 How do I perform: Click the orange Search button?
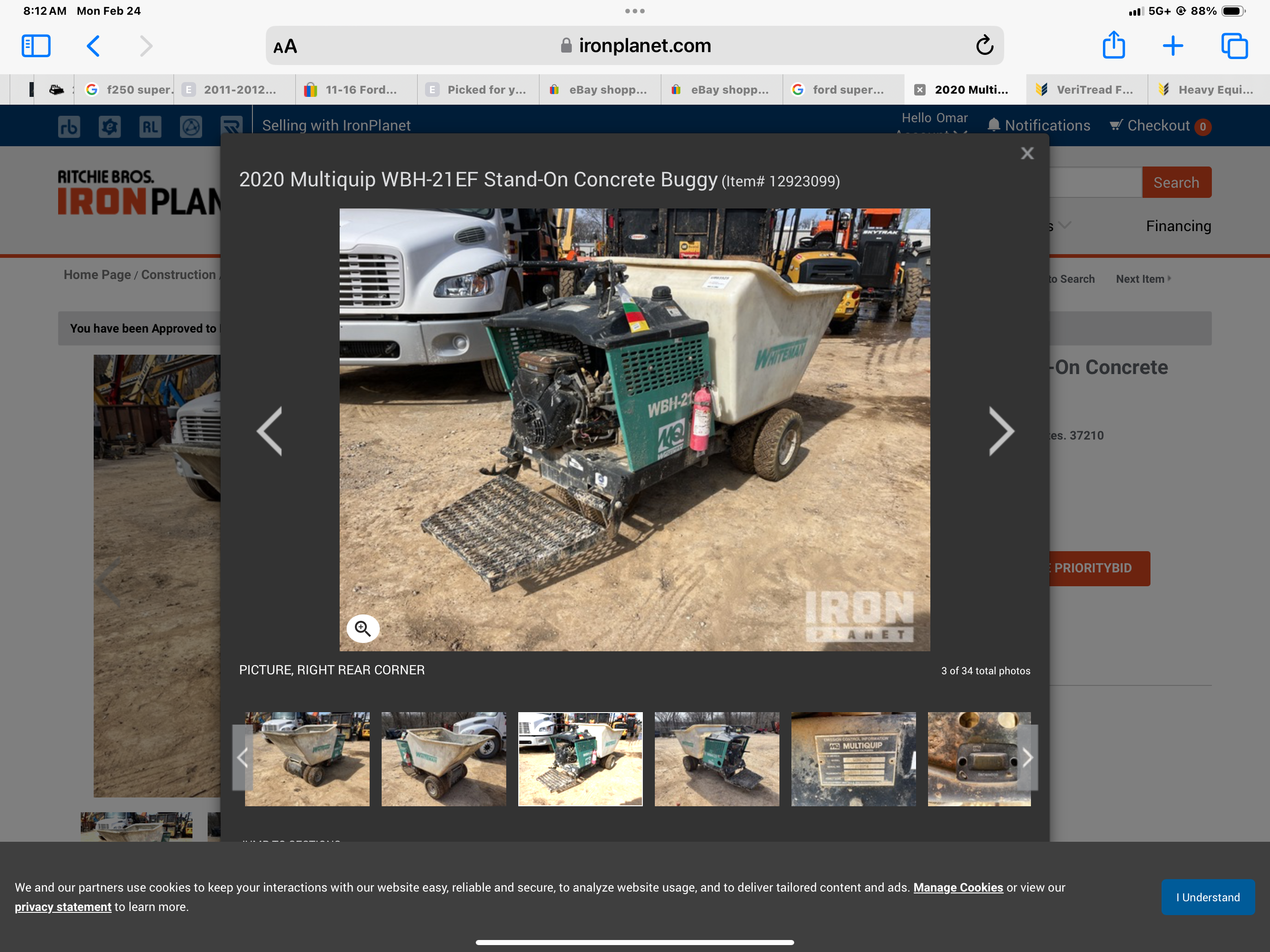pyautogui.click(x=1176, y=183)
